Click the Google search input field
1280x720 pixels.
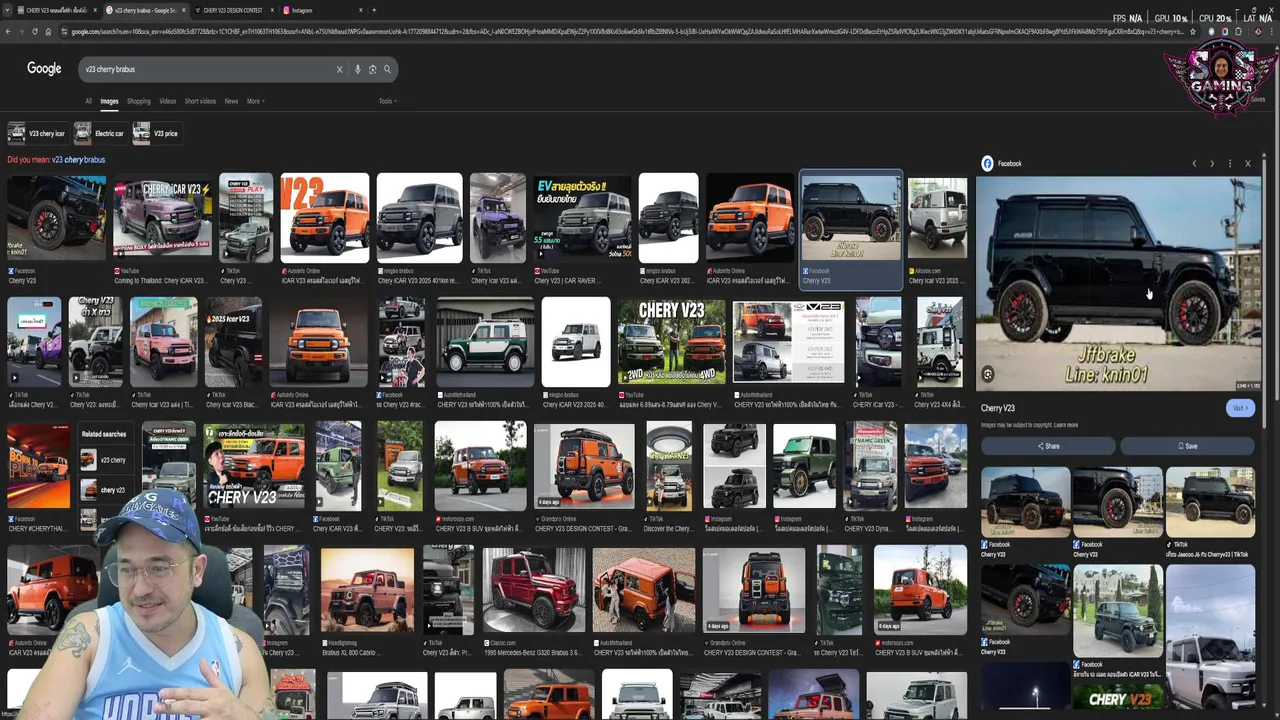pos(205,69)
